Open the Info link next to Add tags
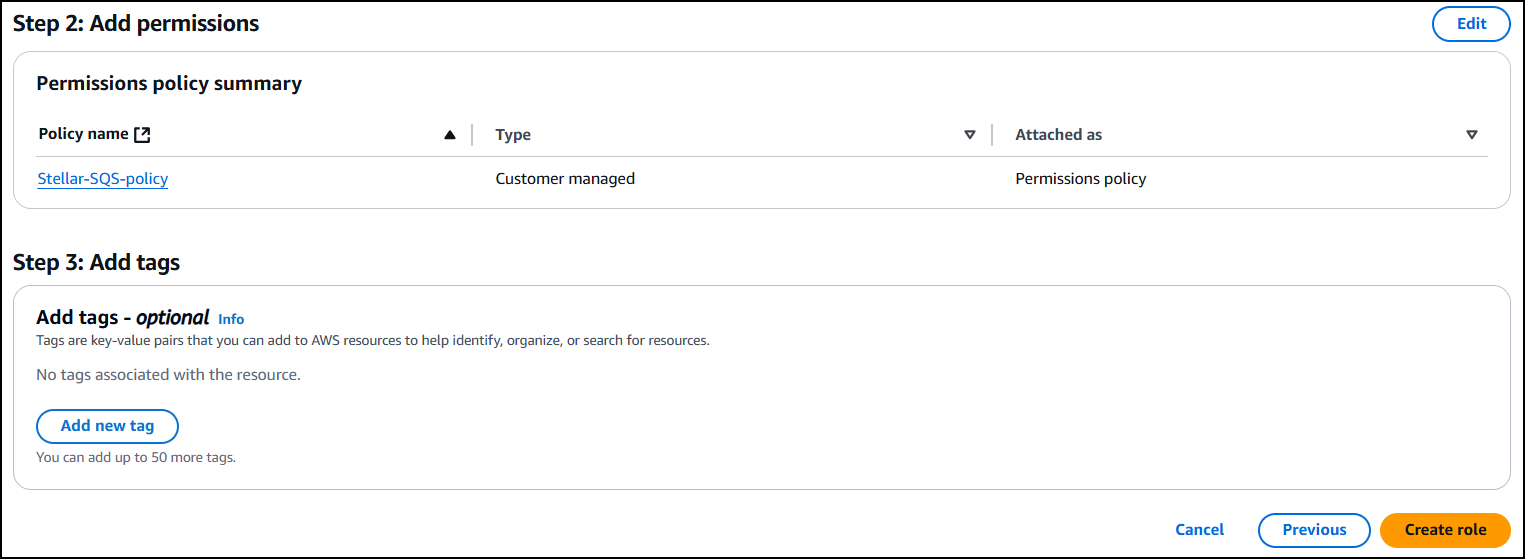This screenshot has height=559, width=1525. pos(231,319)
